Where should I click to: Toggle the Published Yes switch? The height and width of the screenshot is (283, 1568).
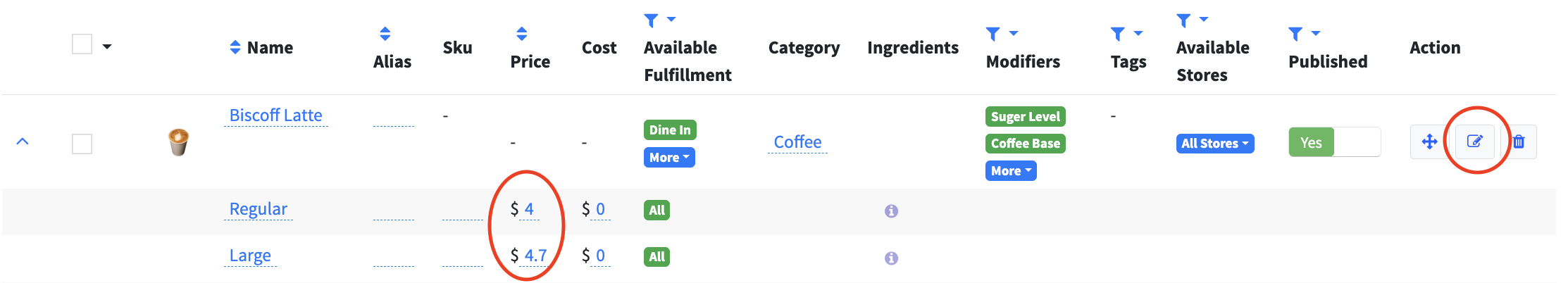point(1333,142)
